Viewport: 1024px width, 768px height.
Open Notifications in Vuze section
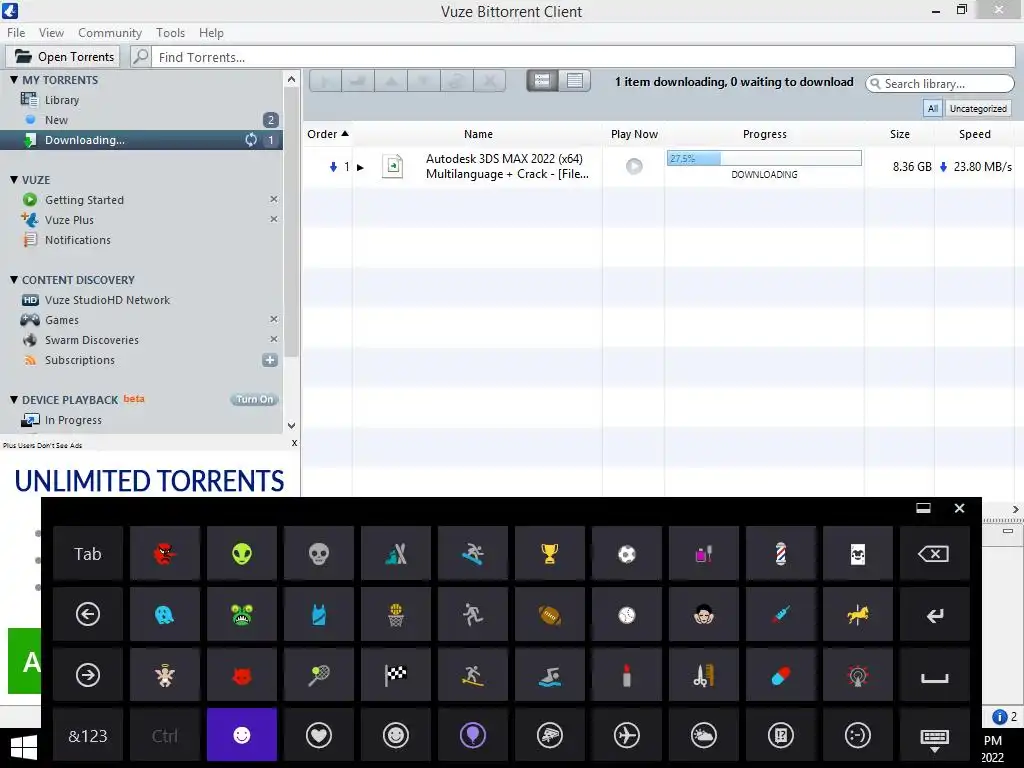coord(78,240)
